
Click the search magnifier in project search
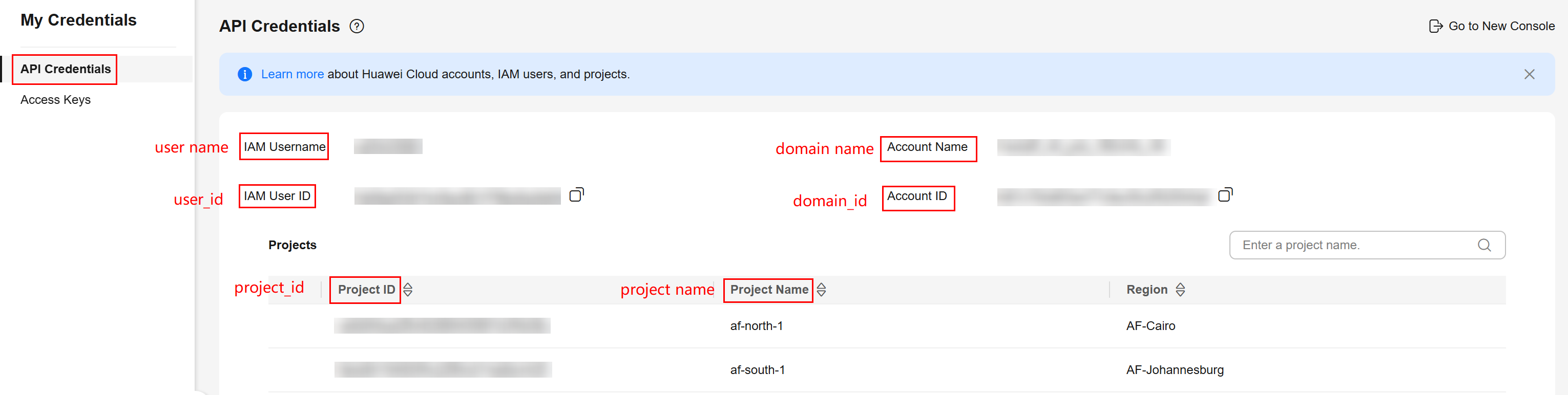tap(1484, 245)
